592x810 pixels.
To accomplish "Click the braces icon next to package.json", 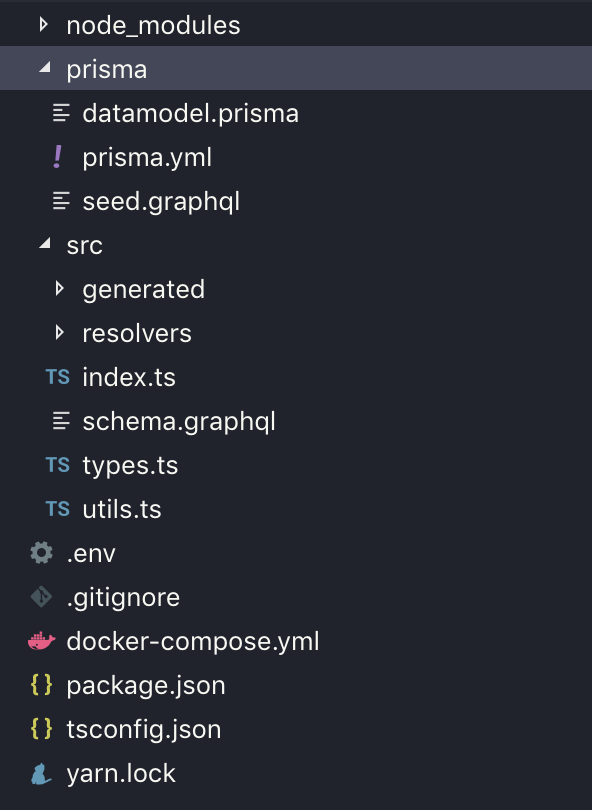I will [41, 685].
